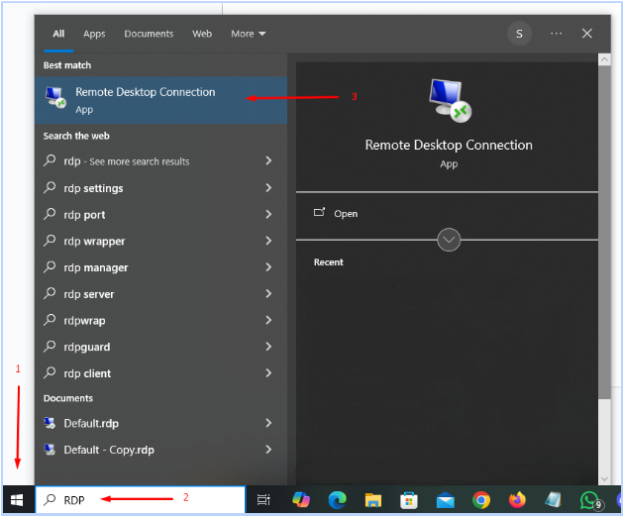Viewport: 623px width, 516px height.
Task: Expand the rdp see more results chevron
Action: (x=269, y=161)
